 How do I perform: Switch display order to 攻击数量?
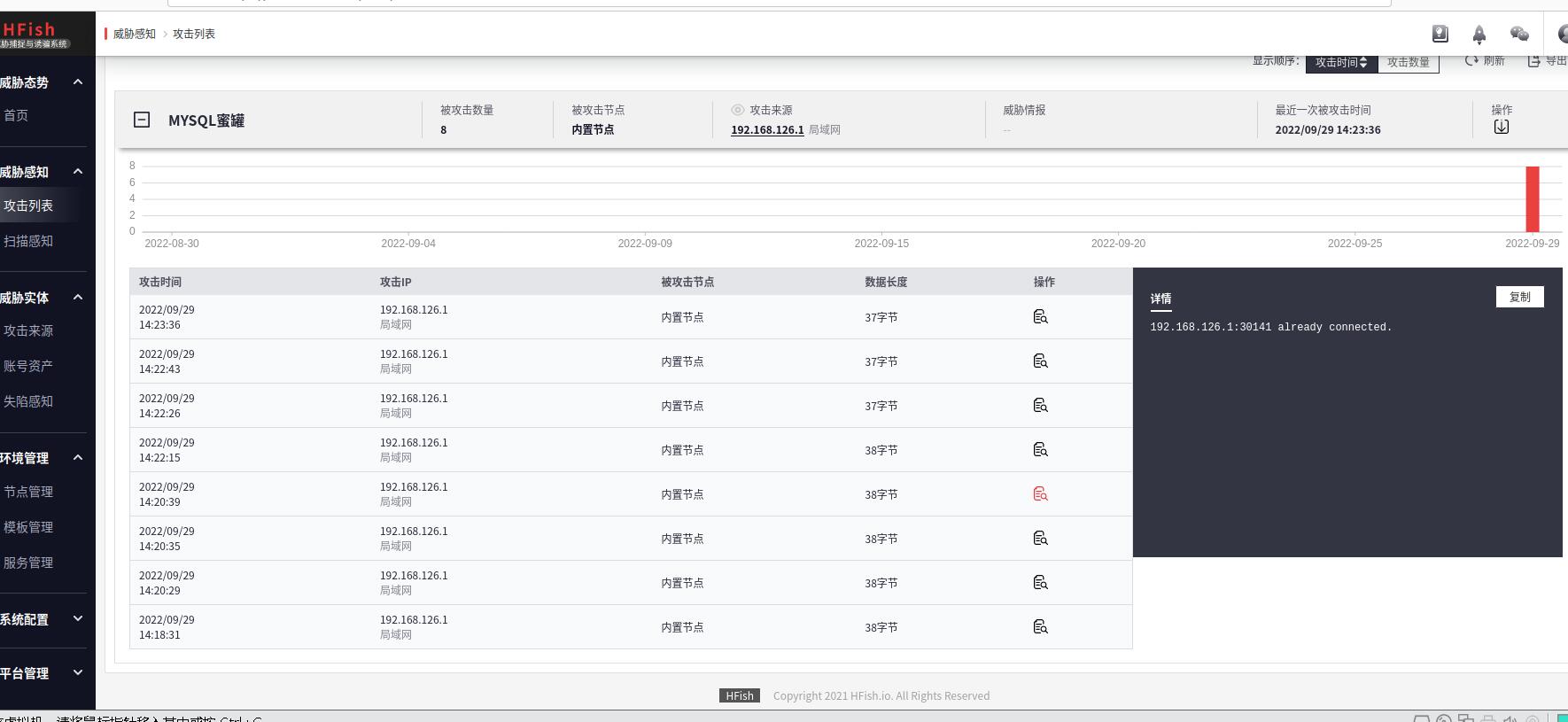click(1408, 62)
